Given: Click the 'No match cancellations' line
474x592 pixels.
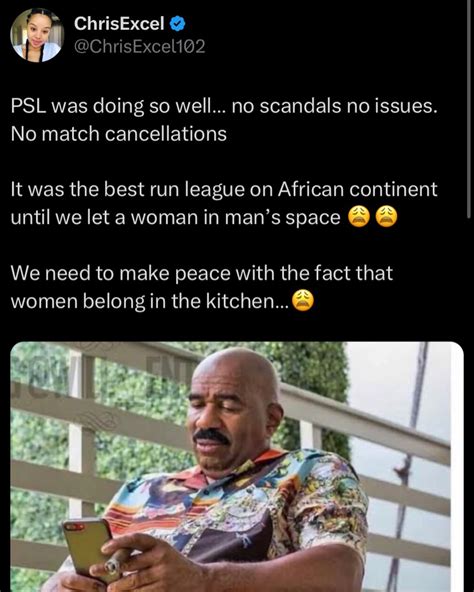Looking at the screenshot, I should 119,134.
